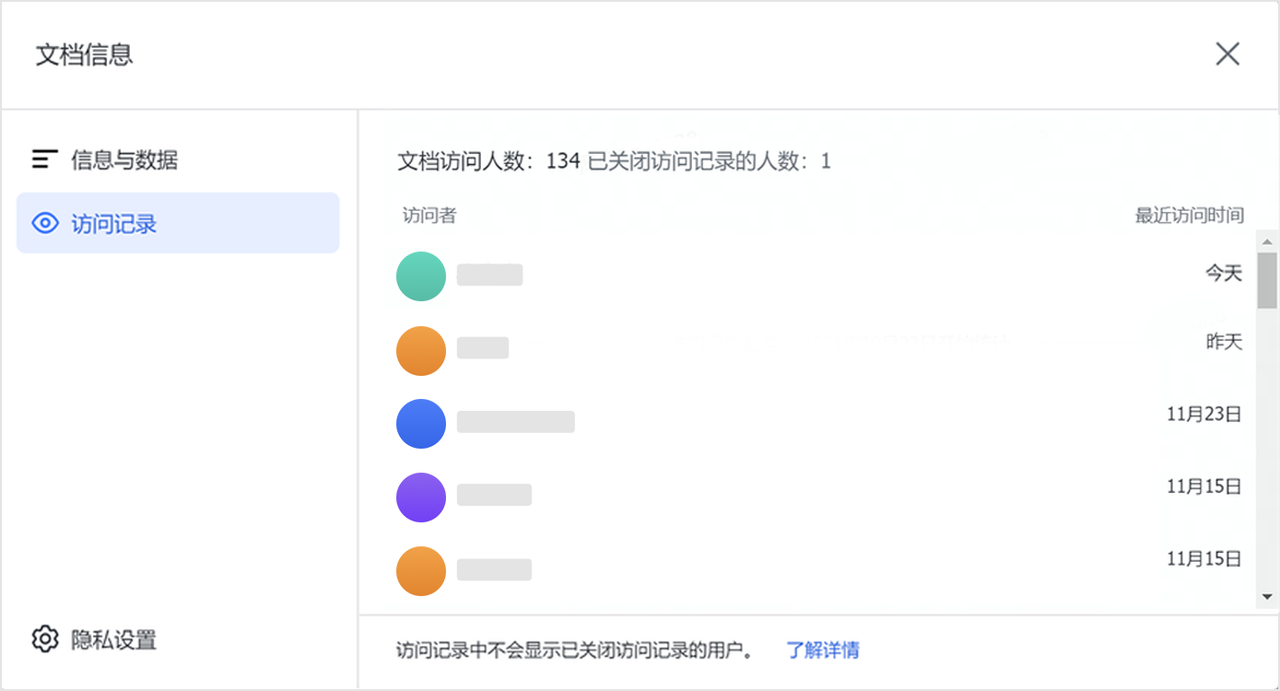Open 隐私设置 from the sidebar
1280x691 pixels.
click(113, 640)
